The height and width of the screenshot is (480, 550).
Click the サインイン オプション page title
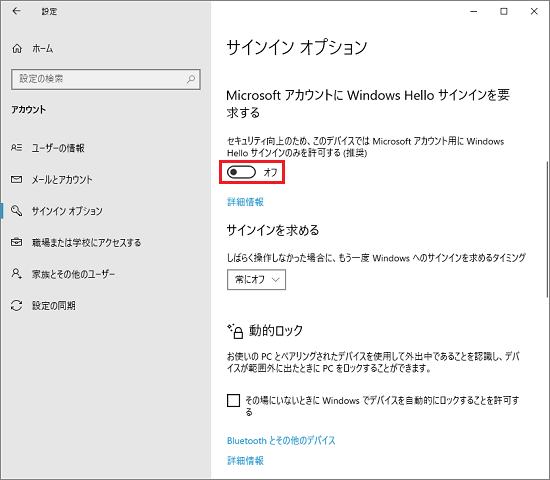[x=297, y=47]
